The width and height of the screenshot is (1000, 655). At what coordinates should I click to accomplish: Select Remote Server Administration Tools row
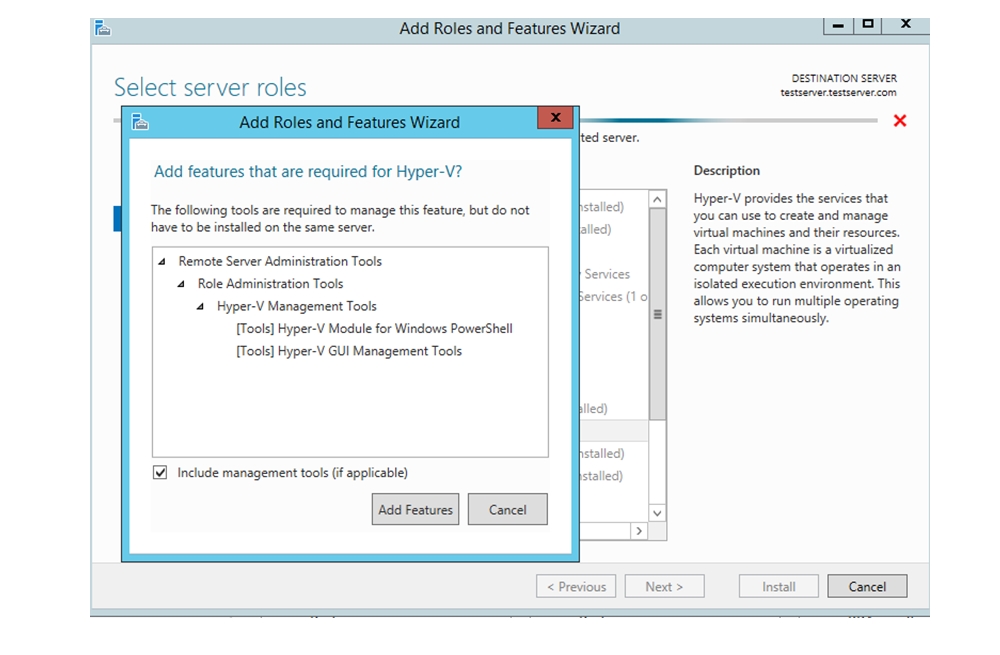[x=280, y=261]
